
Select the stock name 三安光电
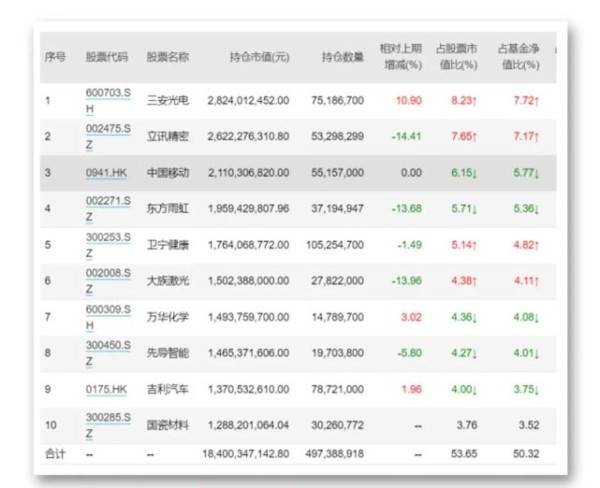(168, 101)
